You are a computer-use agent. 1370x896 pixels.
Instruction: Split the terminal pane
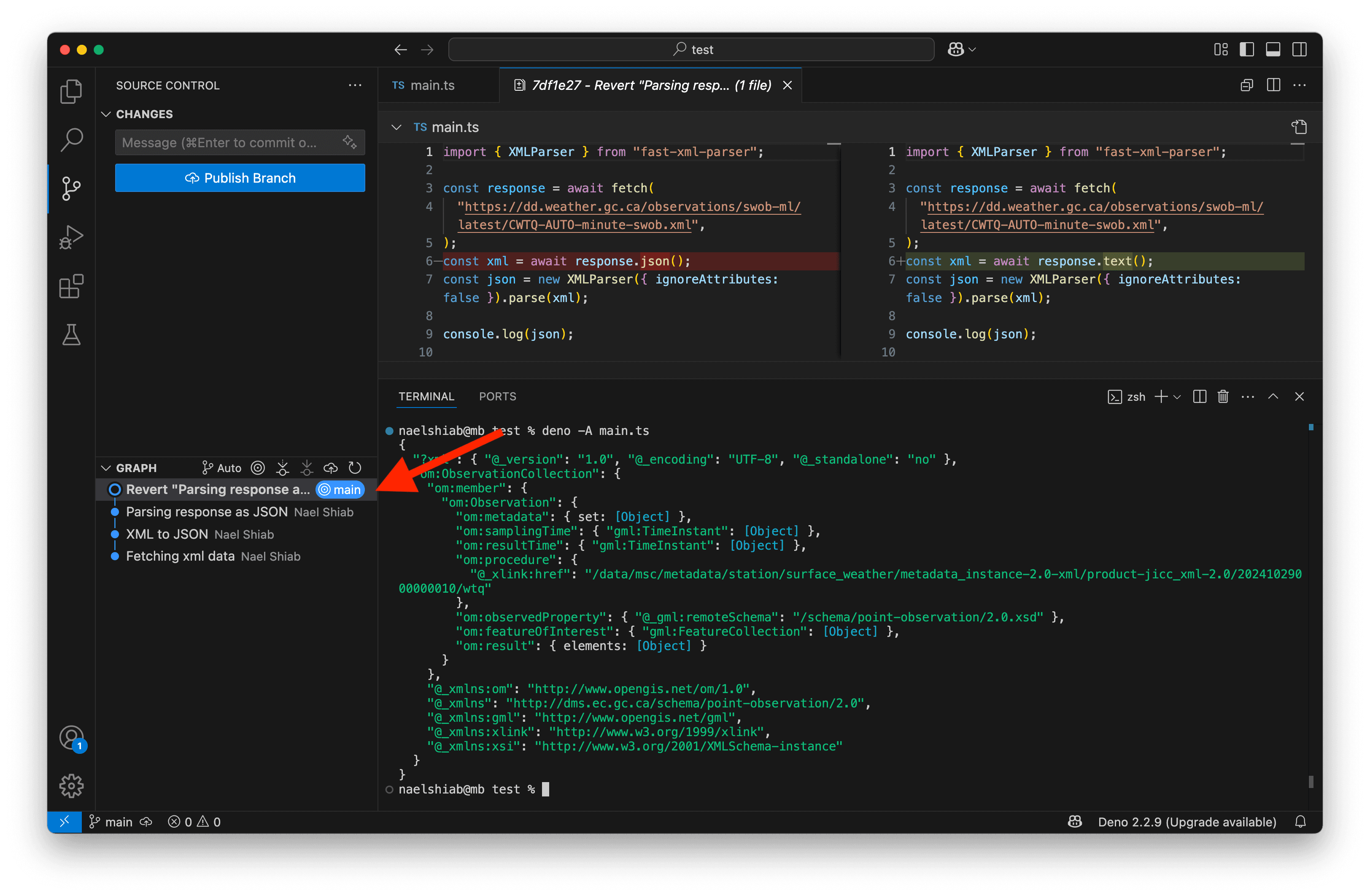click(1200, 396)
